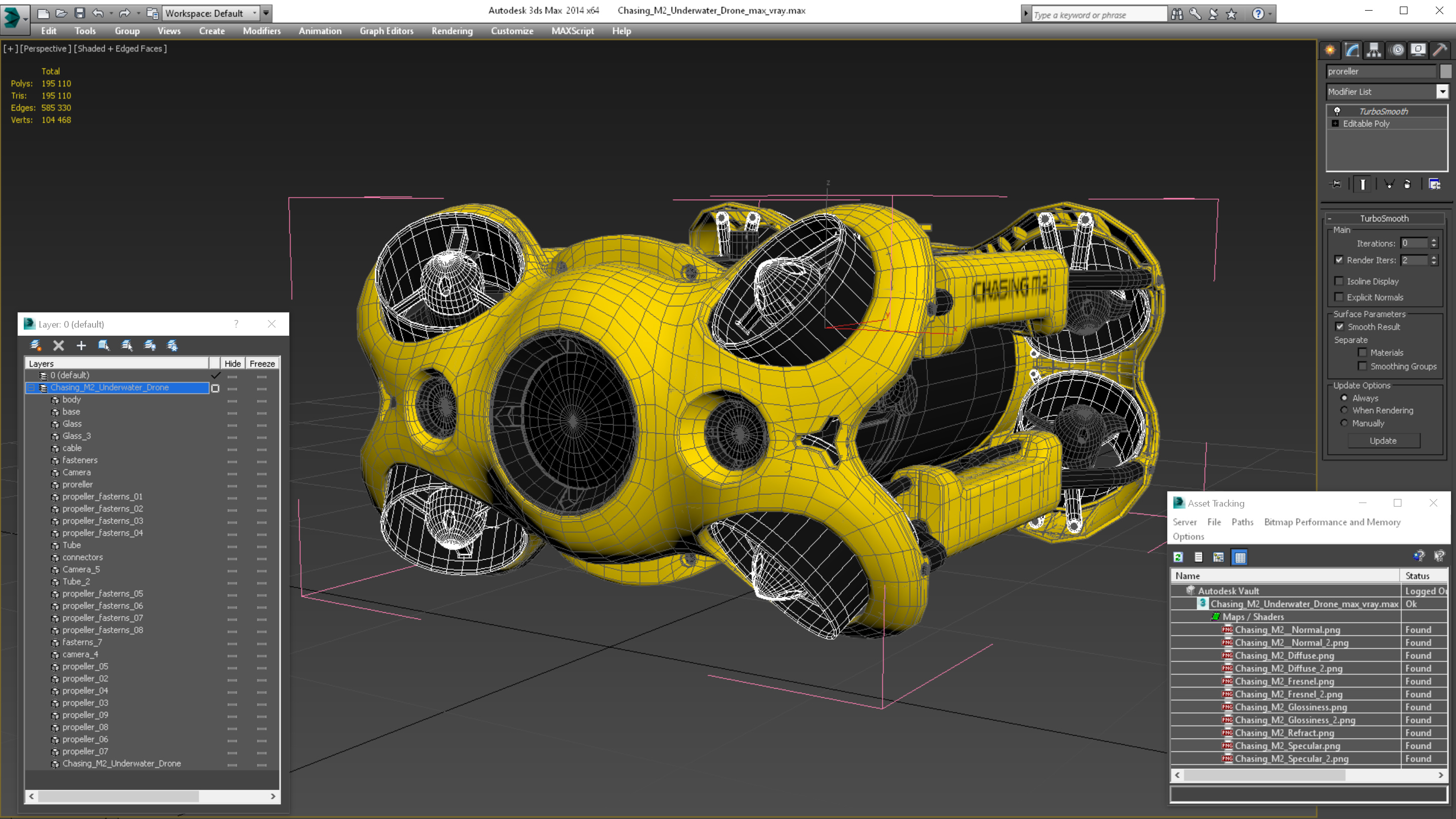Click the Undo arrow icon
This screenshot has width=1456, height=819.
(98, 13)
